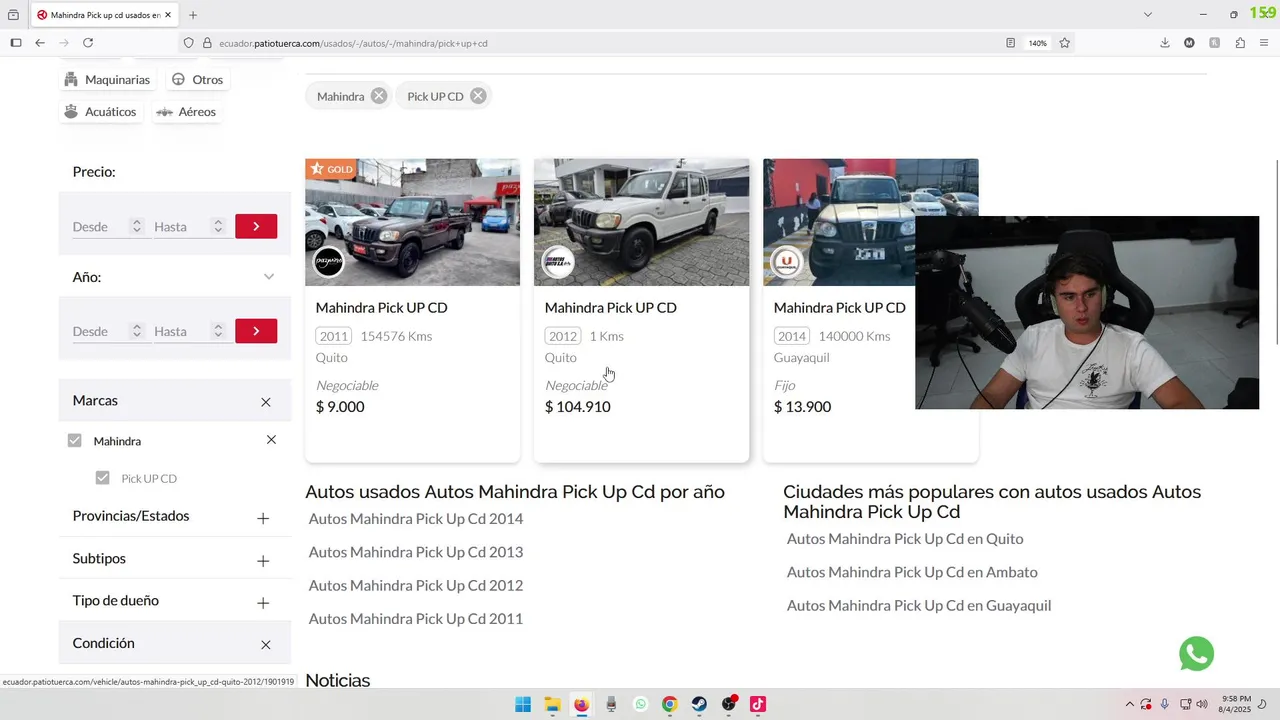Image resolution: width=1280 pixels, height=720 pixels.
Task: Apply the price range with red arrow
Action: (256, 227)
